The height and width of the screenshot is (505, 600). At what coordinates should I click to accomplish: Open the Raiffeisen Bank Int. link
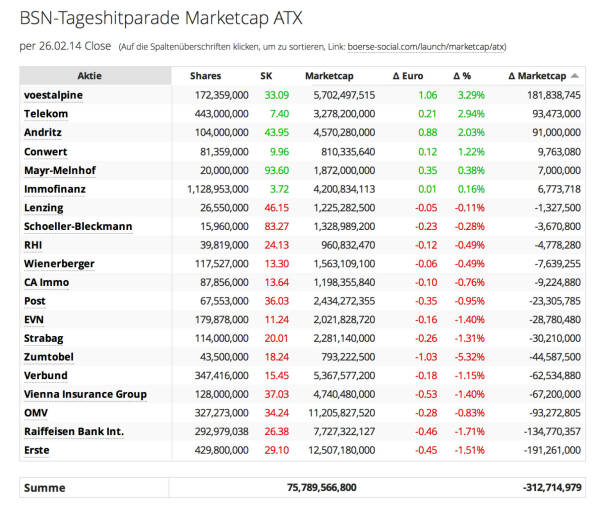(x=74, y=431)
